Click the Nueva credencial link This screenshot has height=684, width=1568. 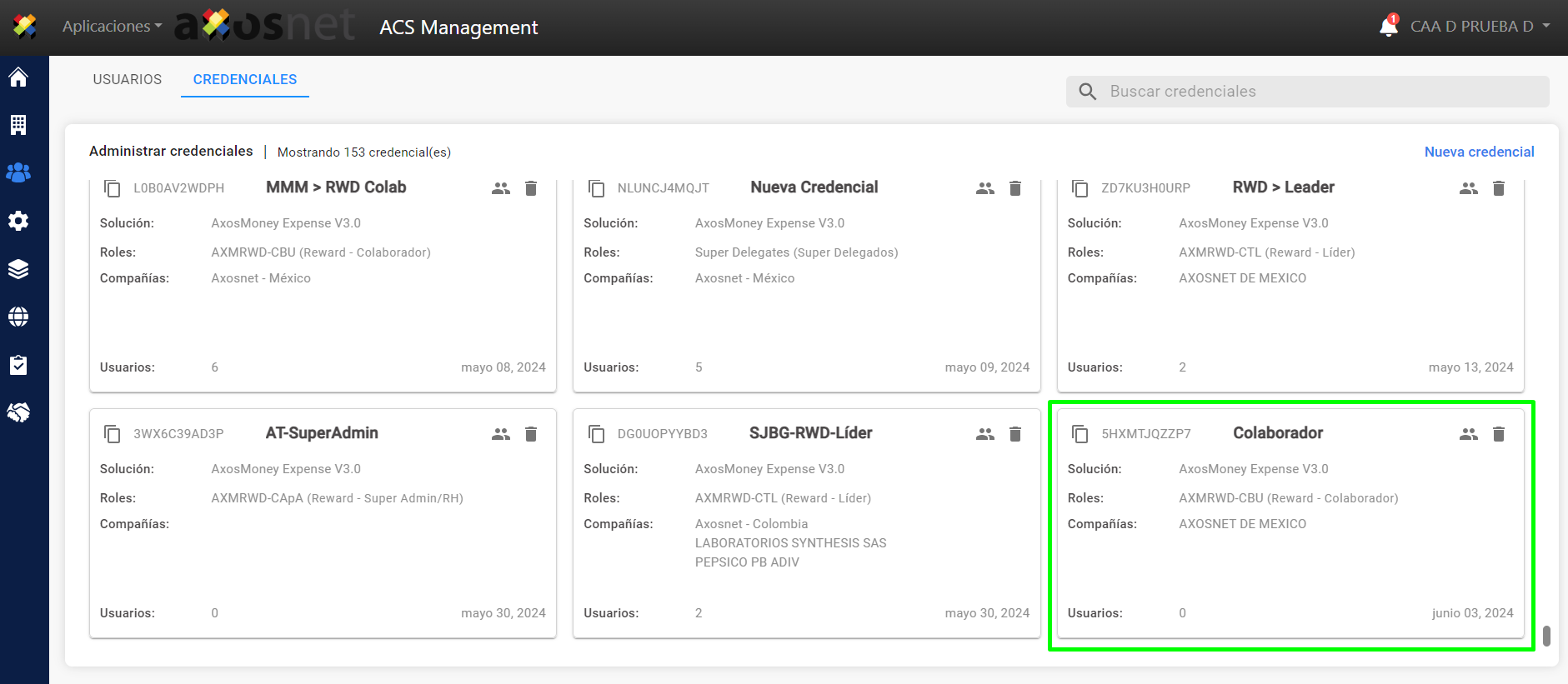1479,152
